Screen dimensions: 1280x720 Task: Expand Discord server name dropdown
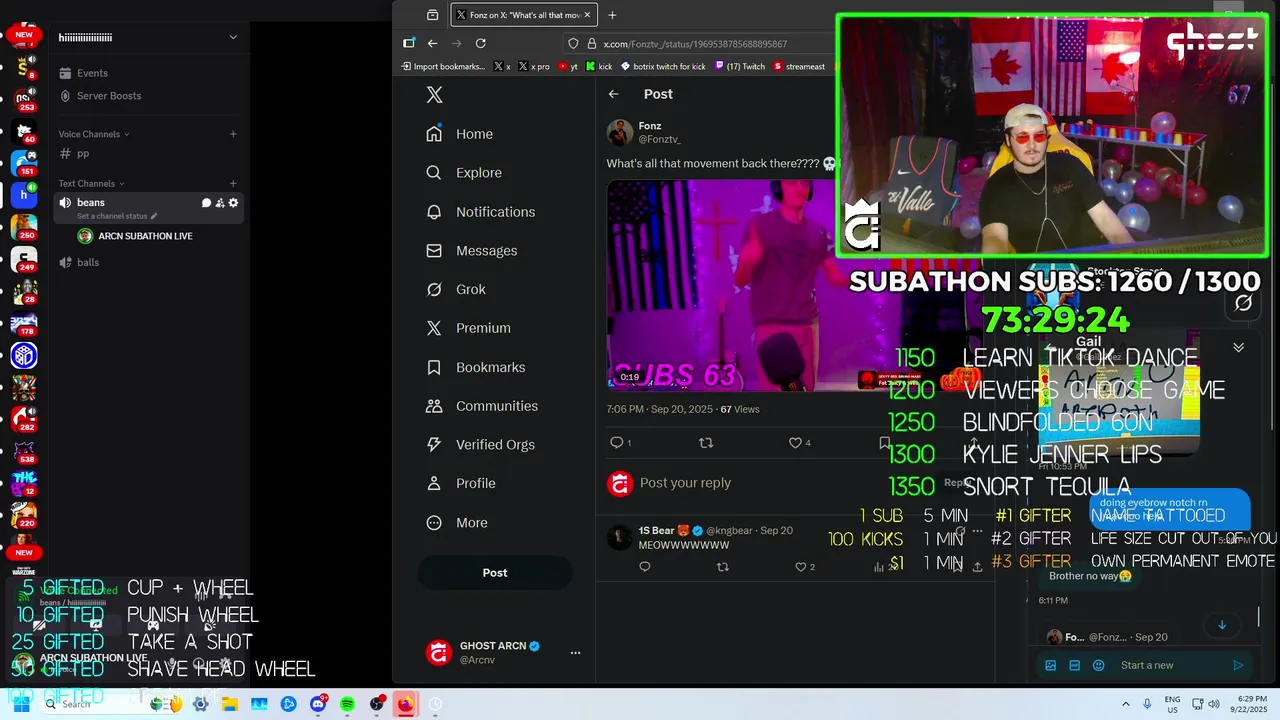pos(233,37)
